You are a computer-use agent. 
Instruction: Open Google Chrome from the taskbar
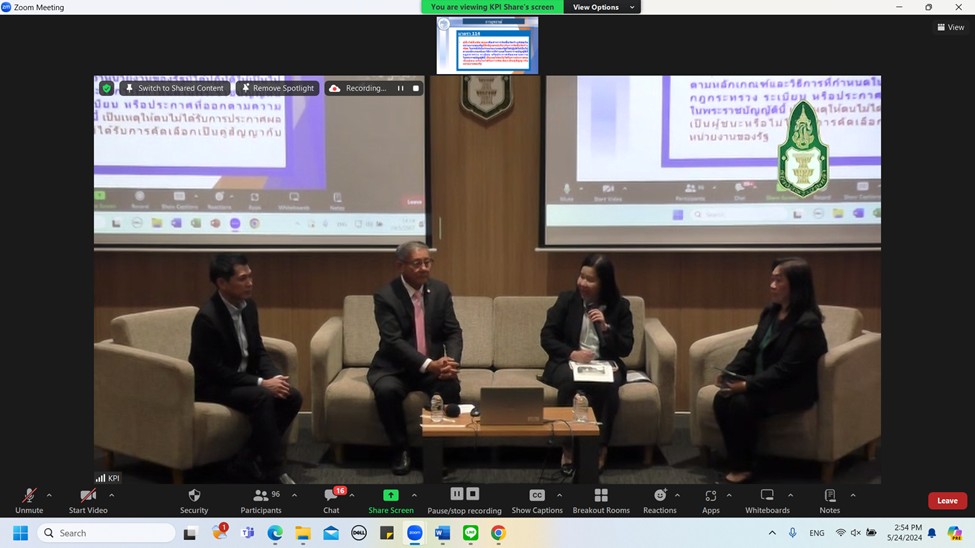pyautogui.click(x=498, y=533)
